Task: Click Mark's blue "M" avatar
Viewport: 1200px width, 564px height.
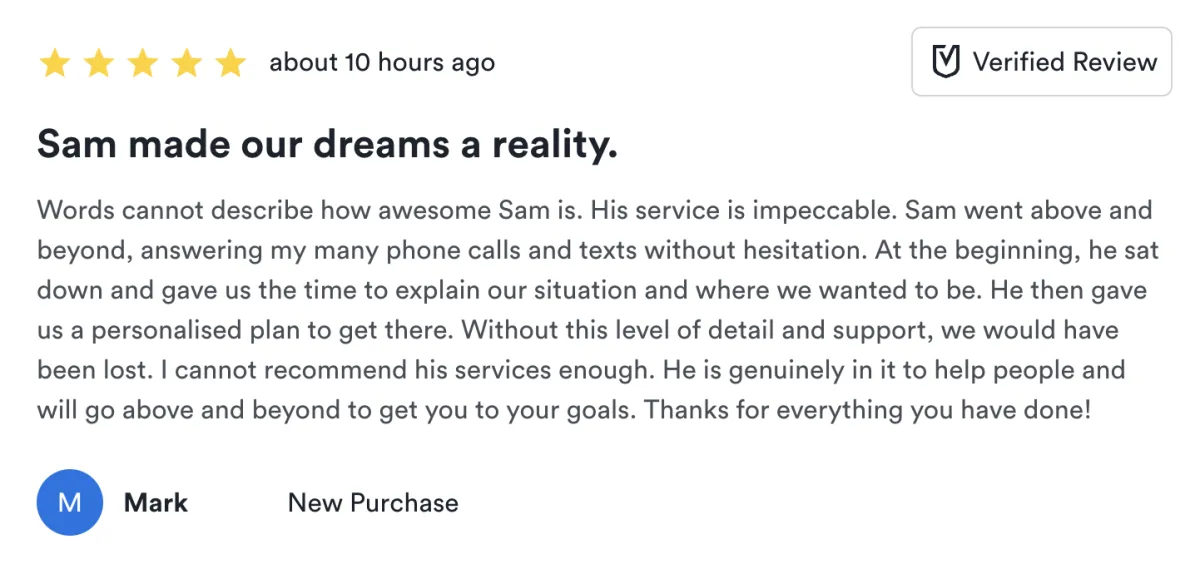Action: click(x=70, y=502)
